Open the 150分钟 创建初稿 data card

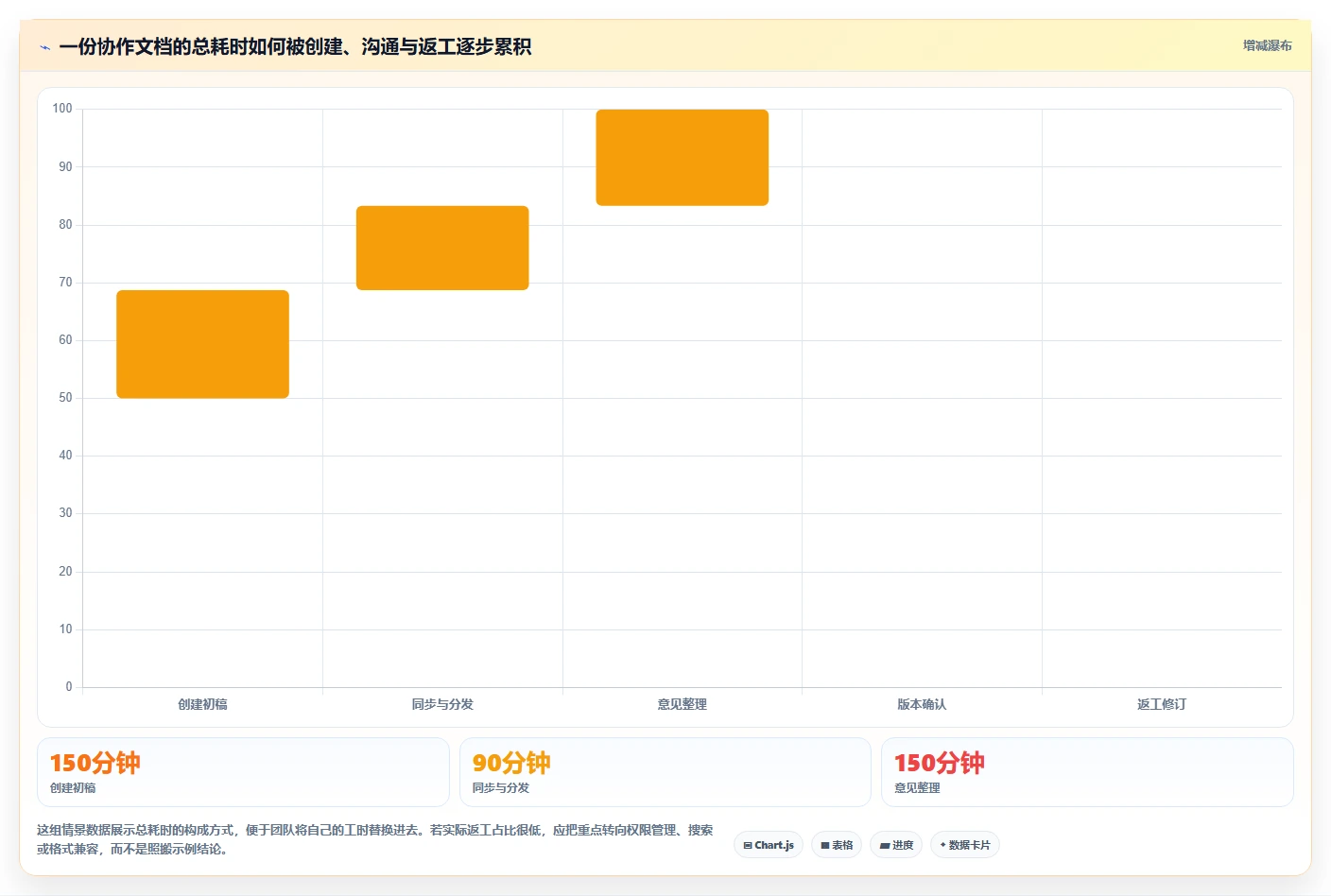pos(243,772)
